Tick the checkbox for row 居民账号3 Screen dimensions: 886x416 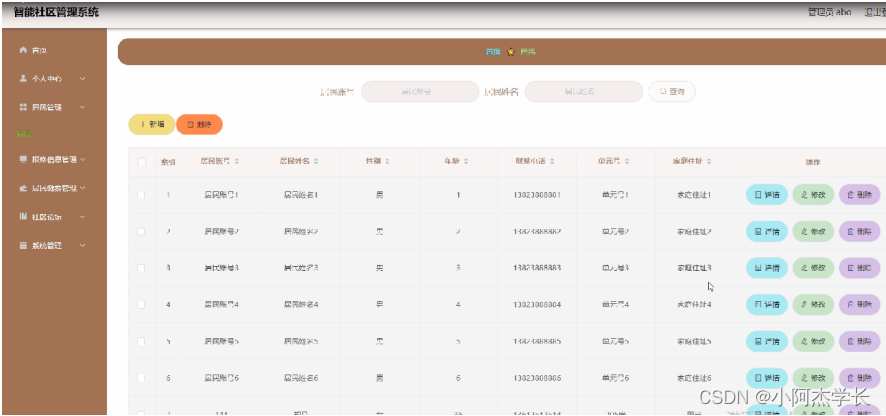pyautogui.click(x=141, y=268)
